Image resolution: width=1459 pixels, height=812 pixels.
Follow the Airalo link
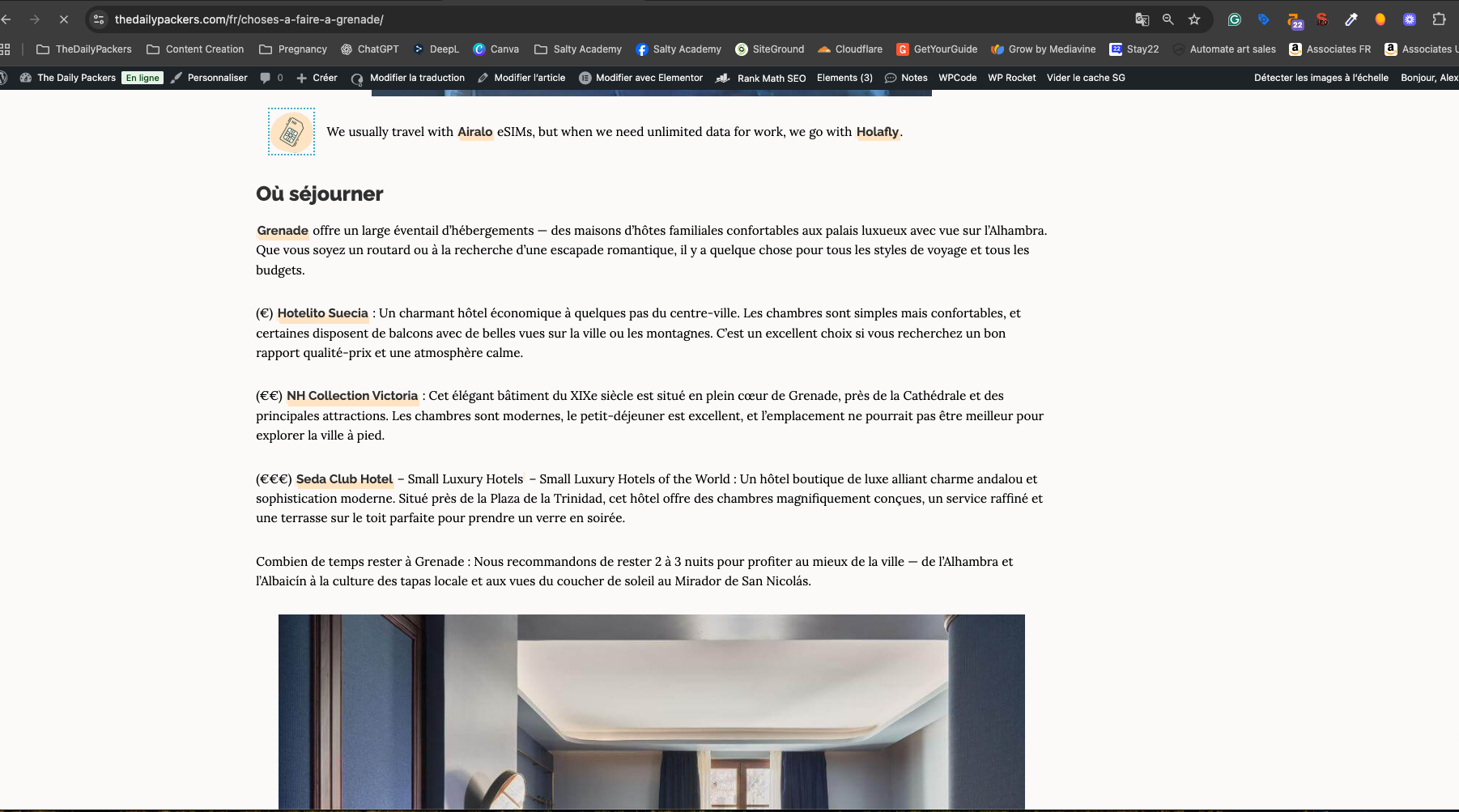click(x=475, y=132)
